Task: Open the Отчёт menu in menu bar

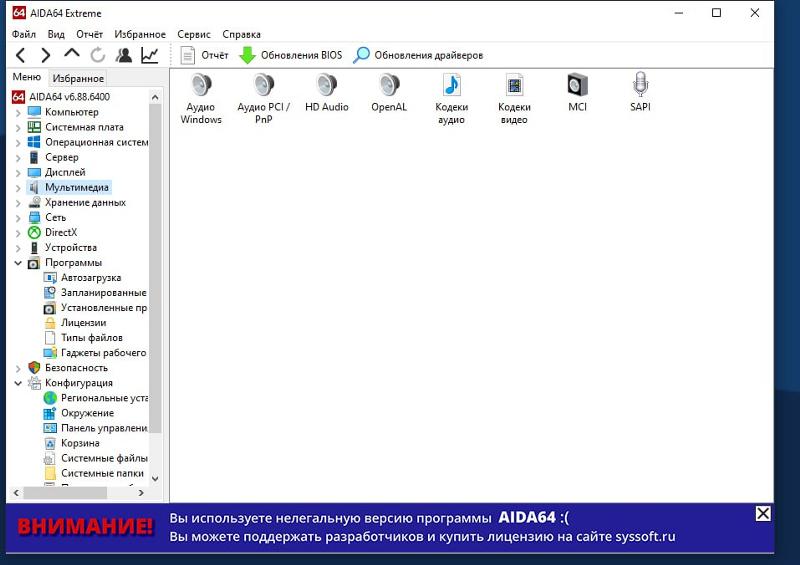Action: click(89, 34)
